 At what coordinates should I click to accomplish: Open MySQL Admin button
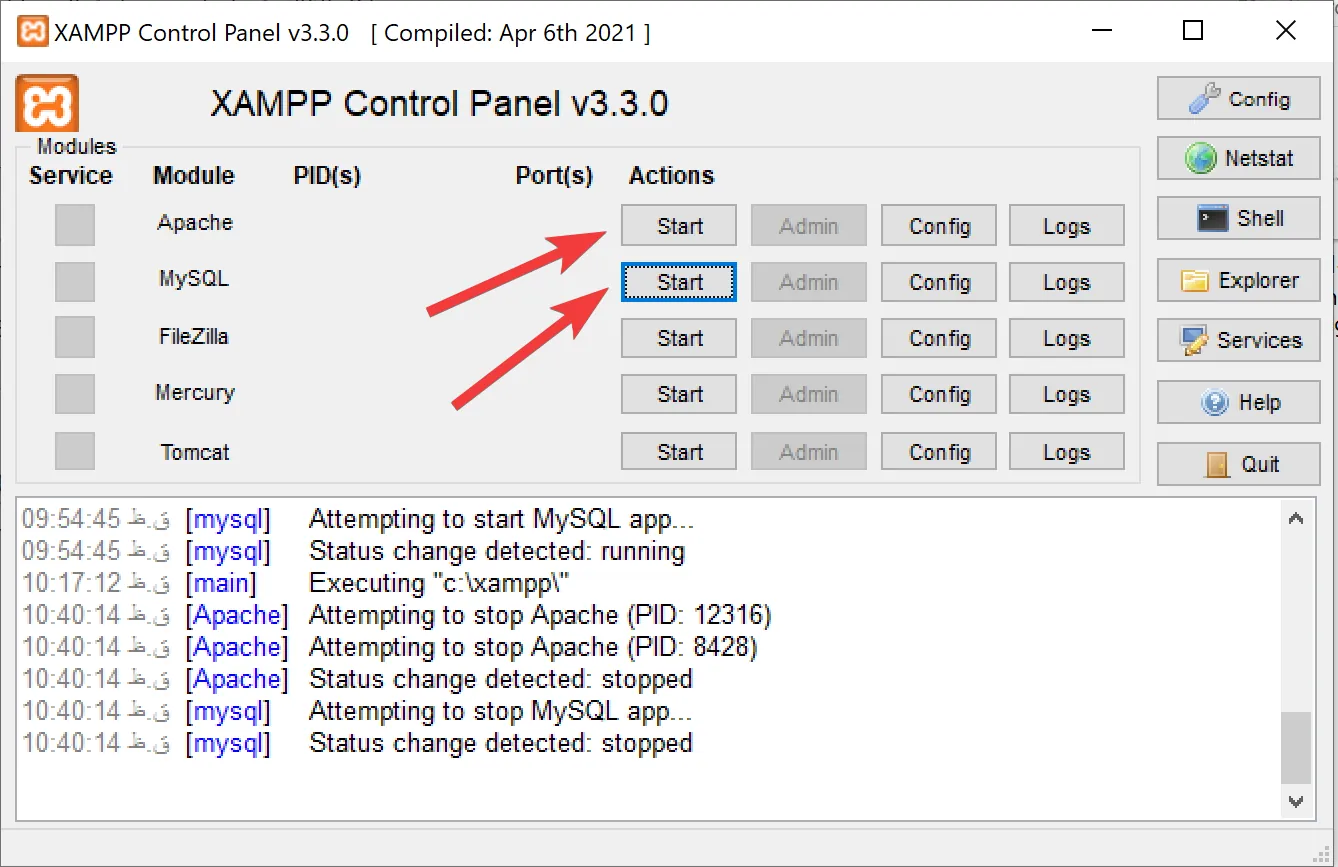tap(808, 282)
